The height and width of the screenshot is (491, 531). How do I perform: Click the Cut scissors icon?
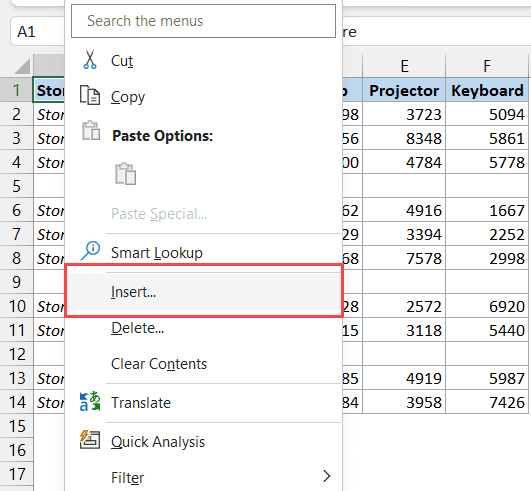coord(90,60)
